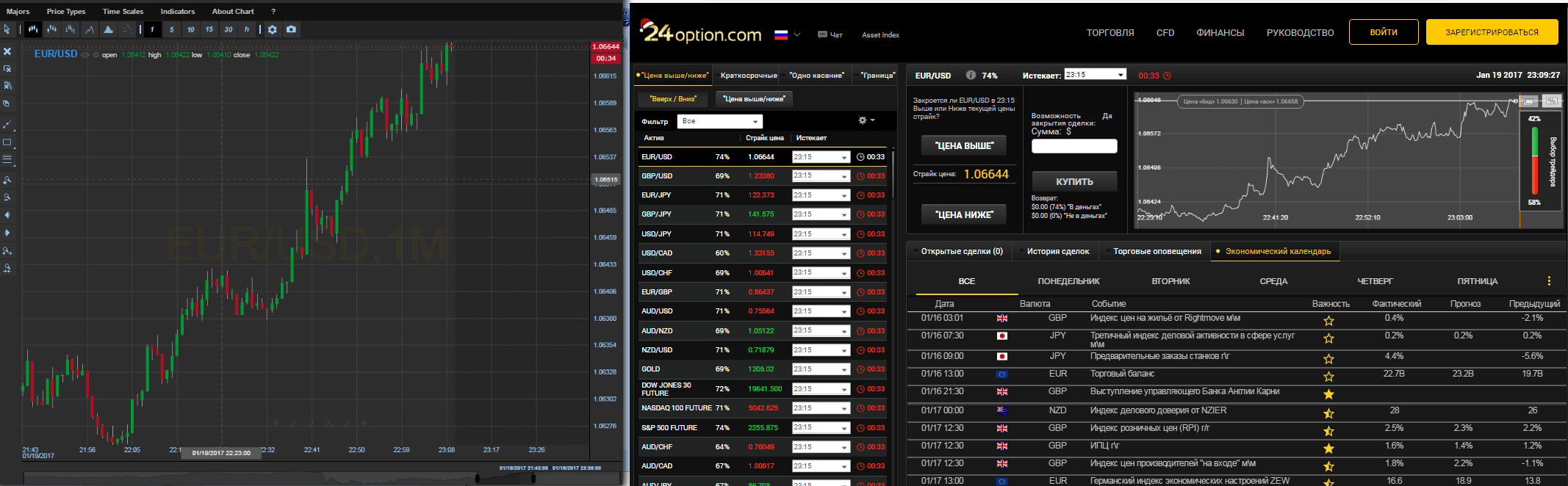Select the USD/JPY asset row
This screenshot has width=1568, height=486.
pos(763,234)
